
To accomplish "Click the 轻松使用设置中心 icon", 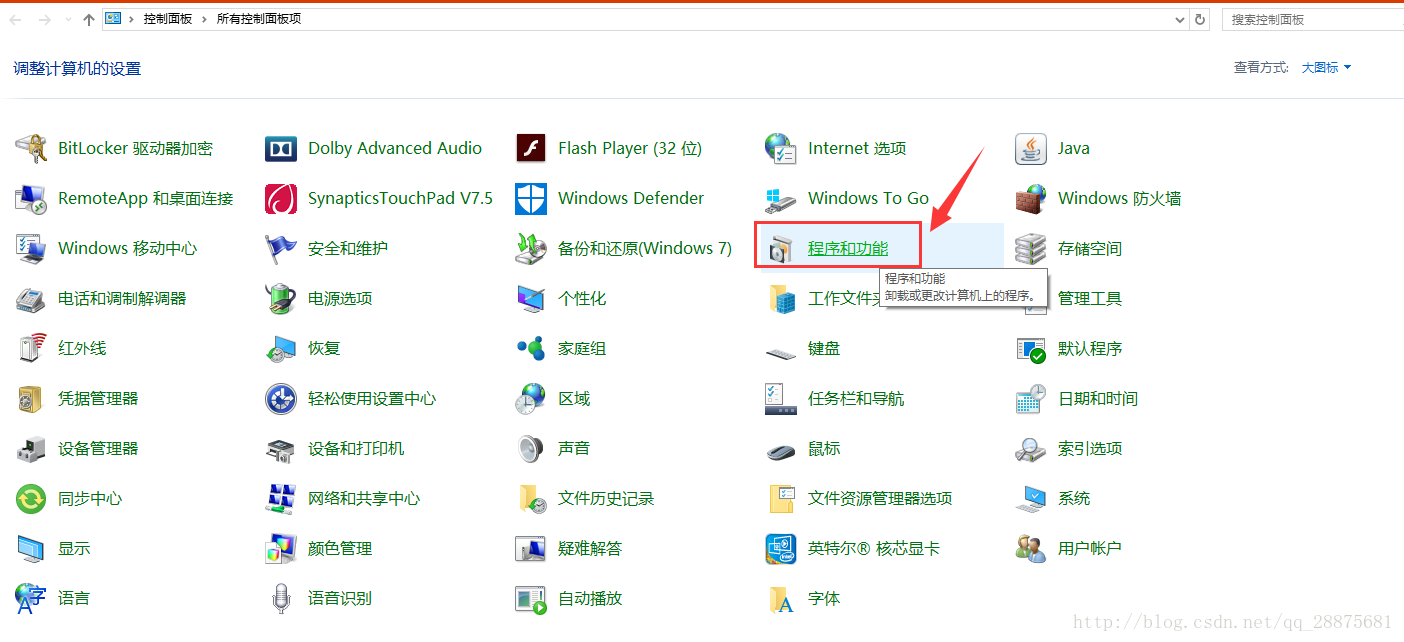I will (x=281, y=398).
